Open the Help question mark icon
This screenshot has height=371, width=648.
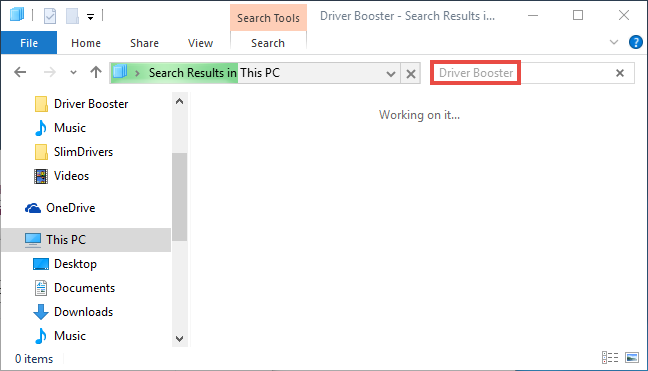[636, 42]
